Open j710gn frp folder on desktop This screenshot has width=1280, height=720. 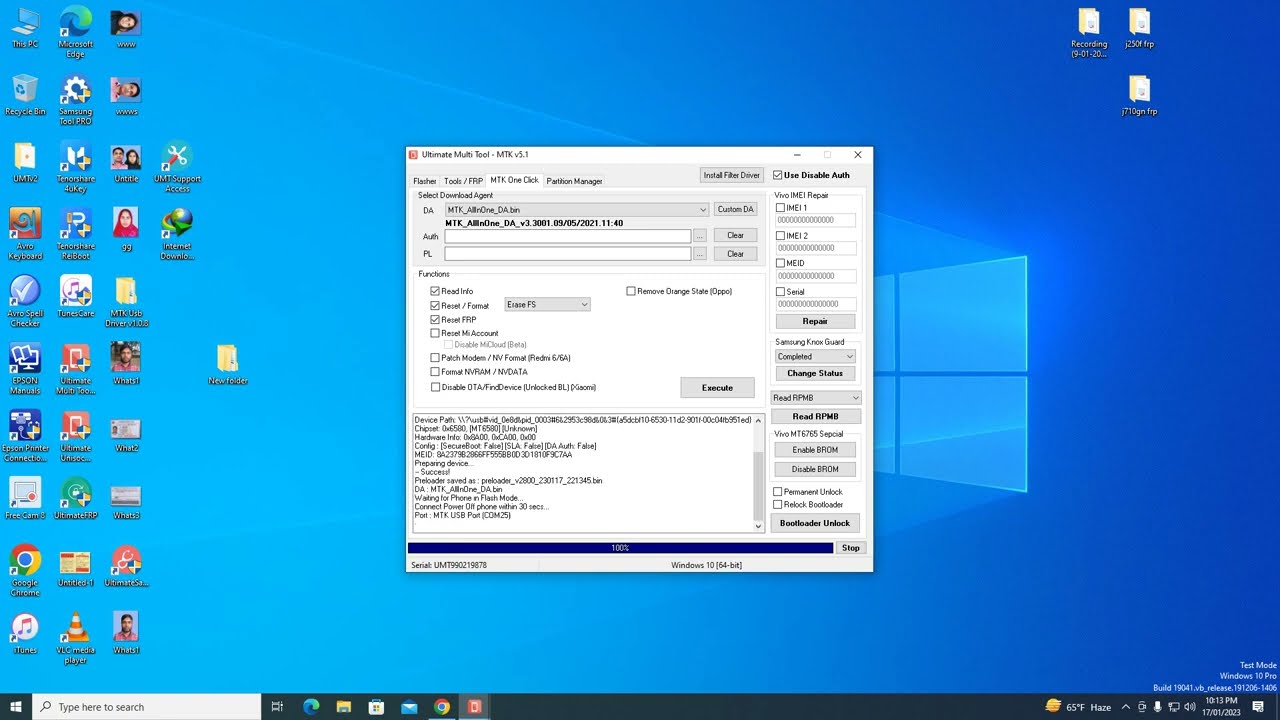[x=1139, y=96]
